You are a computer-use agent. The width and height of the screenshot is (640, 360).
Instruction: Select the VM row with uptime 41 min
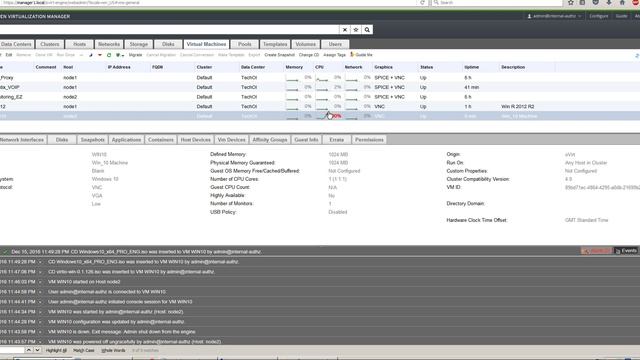(x=320, y=87)
